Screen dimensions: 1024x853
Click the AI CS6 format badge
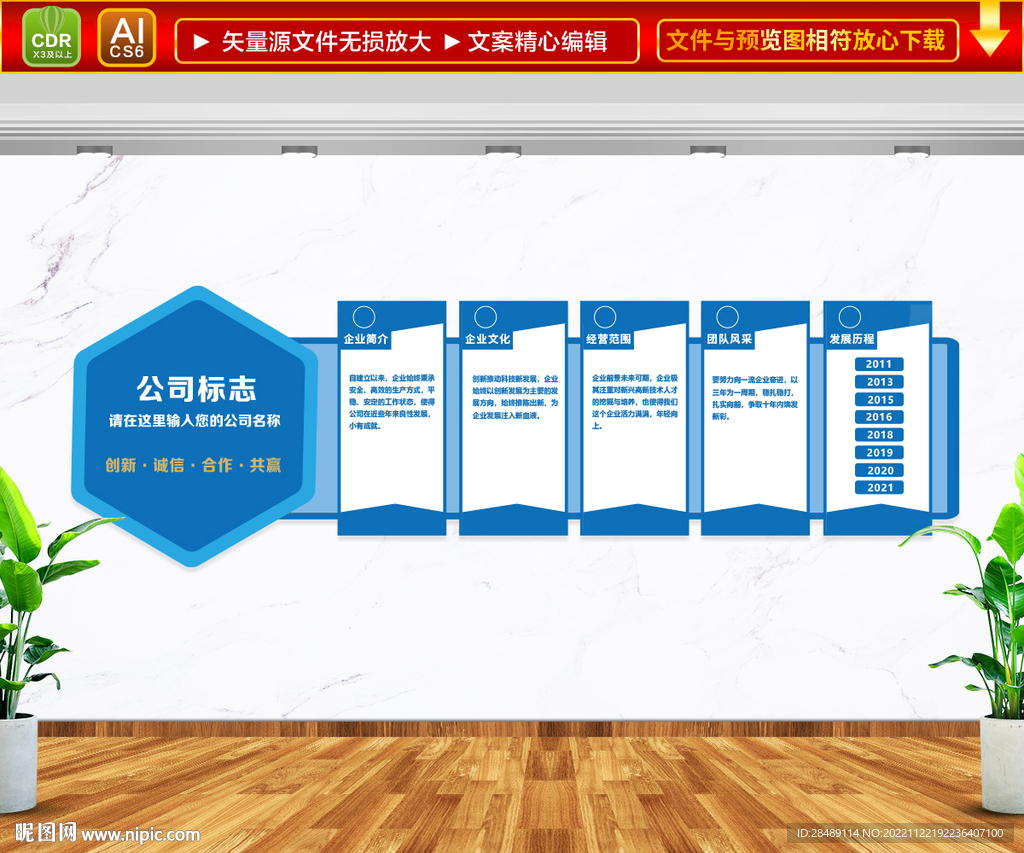coord(127,37)
